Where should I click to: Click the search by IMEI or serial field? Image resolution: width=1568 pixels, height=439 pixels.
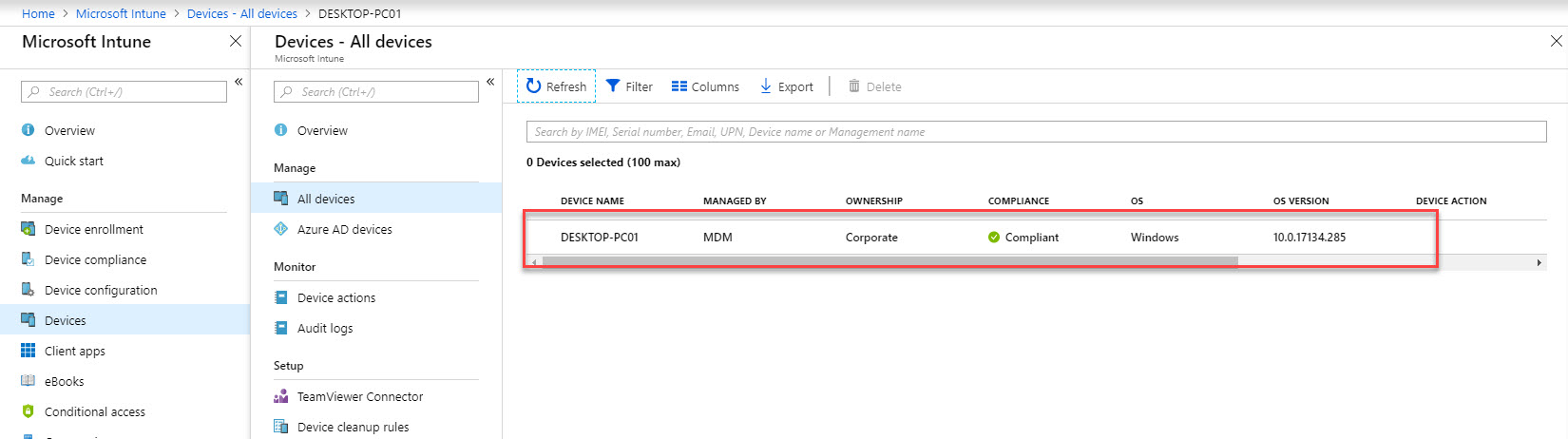click(x=1036, y=131)
